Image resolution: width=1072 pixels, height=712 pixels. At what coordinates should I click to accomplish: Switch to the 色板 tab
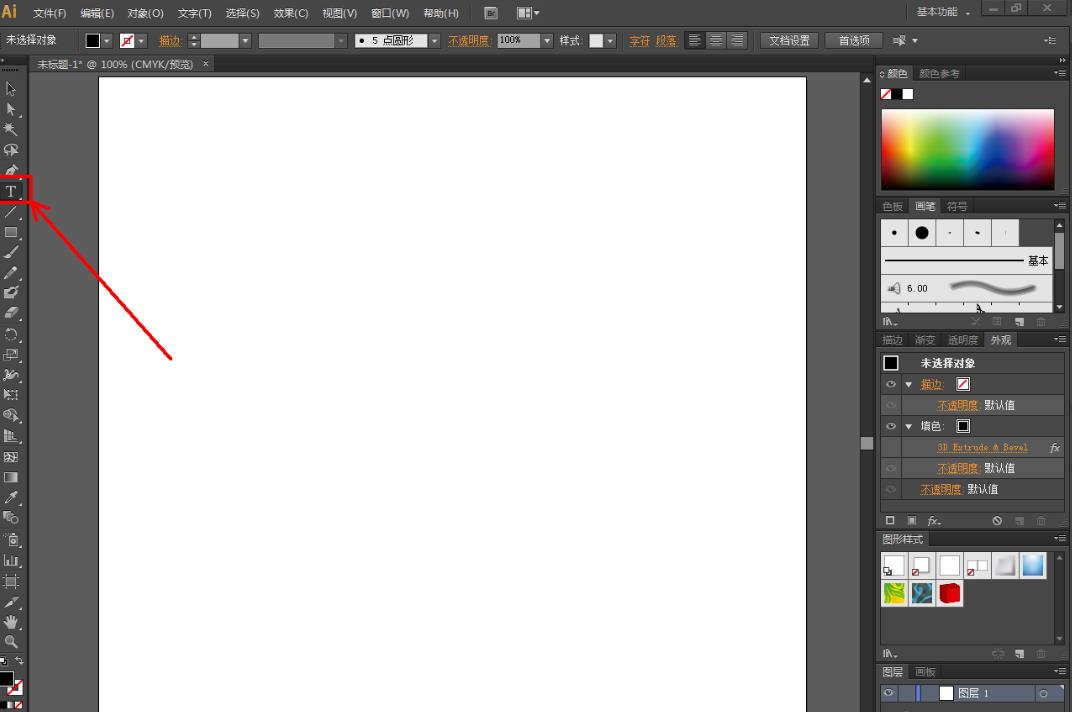click(892, 207)
